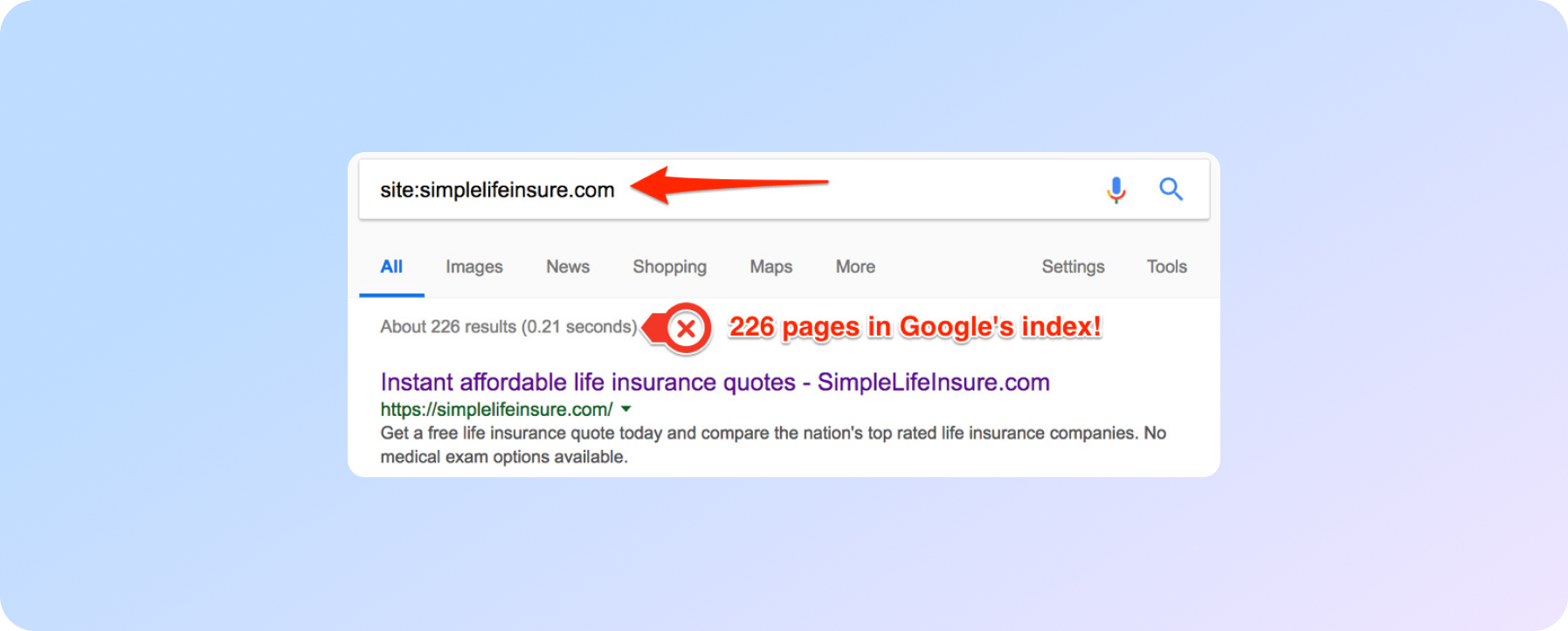Switch to the Images tab
This screenshot has height=631, width=1568.
pos(473,267)
